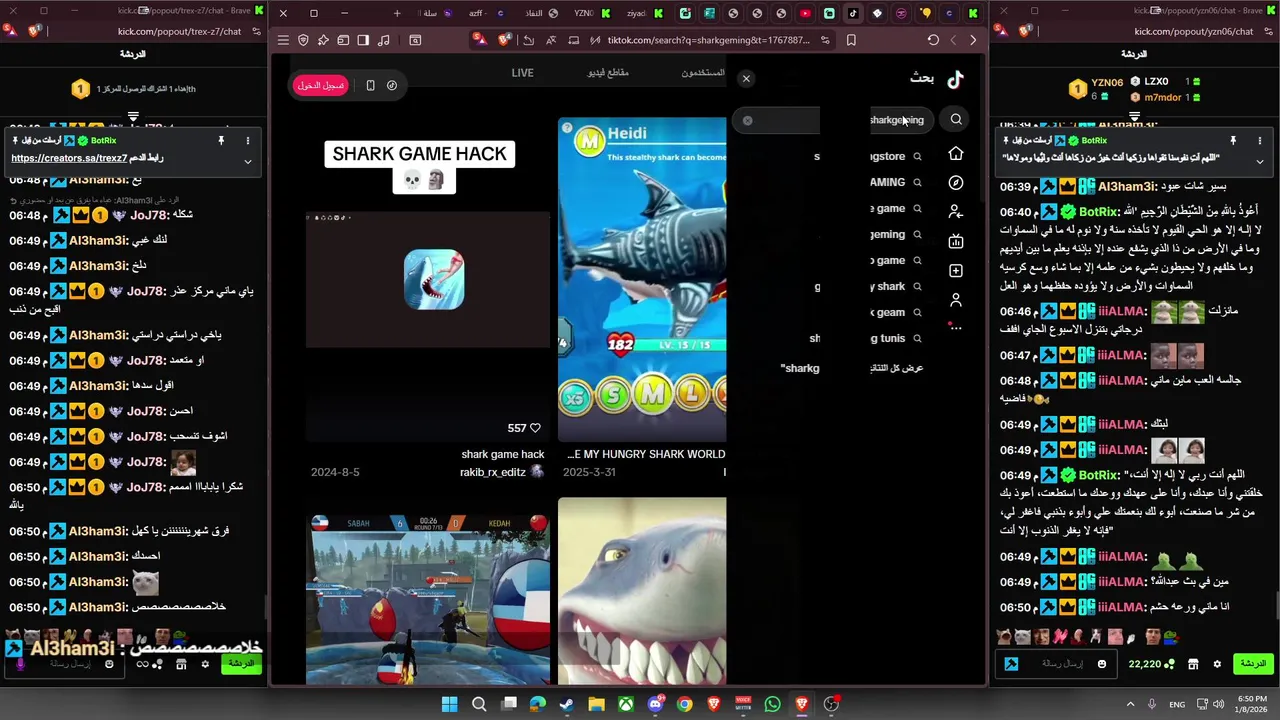Open emoji picker in right chat input
This screenshot has width=1280, height=720.
tap(1102, 664)
